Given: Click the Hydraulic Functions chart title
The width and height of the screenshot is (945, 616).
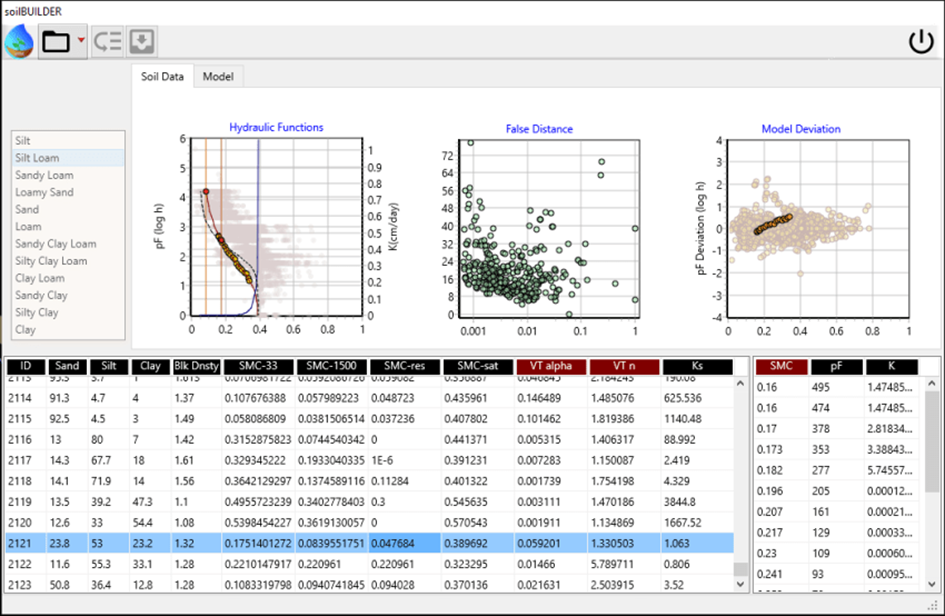Looking at the screenshot, I should click(x=276, y=128).
